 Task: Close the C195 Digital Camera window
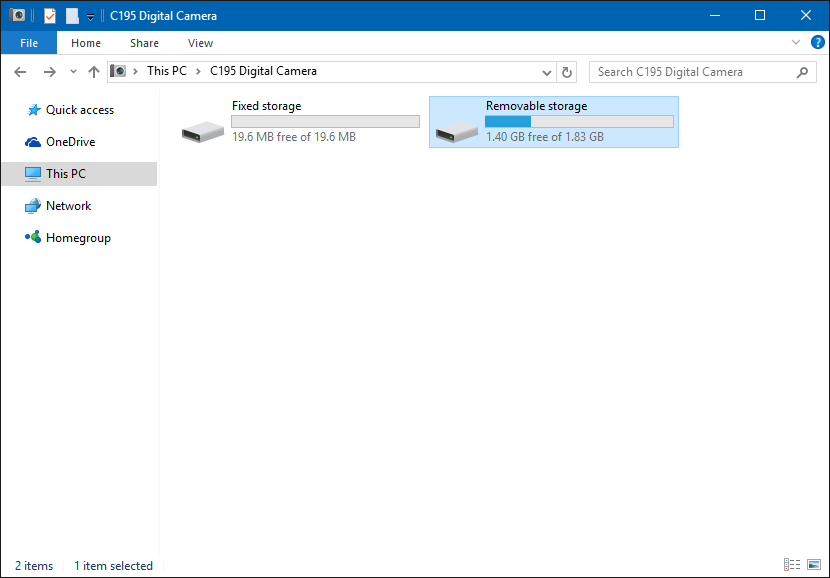point(806,15)
